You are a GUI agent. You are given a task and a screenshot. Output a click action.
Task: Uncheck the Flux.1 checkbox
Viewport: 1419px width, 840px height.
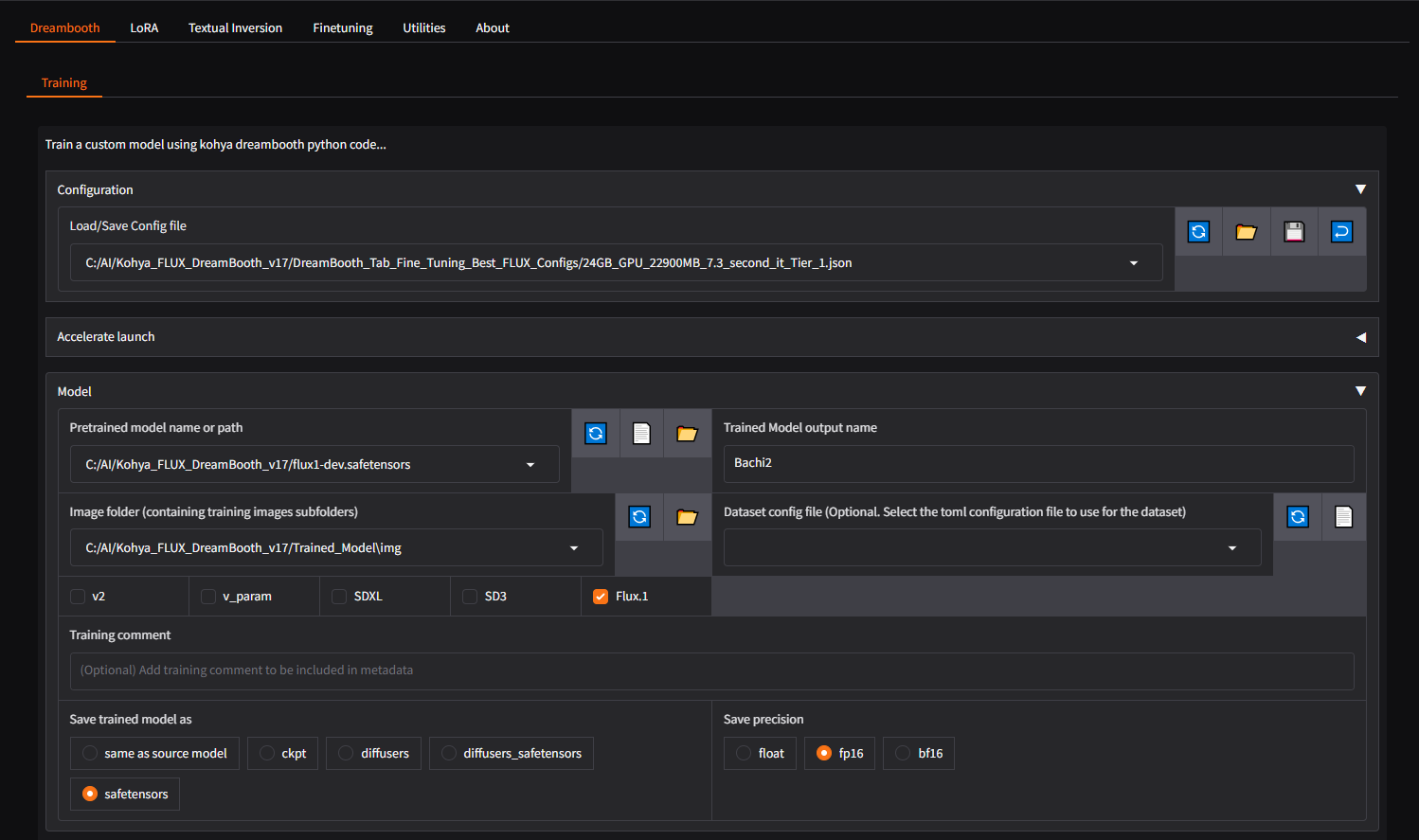601,597
